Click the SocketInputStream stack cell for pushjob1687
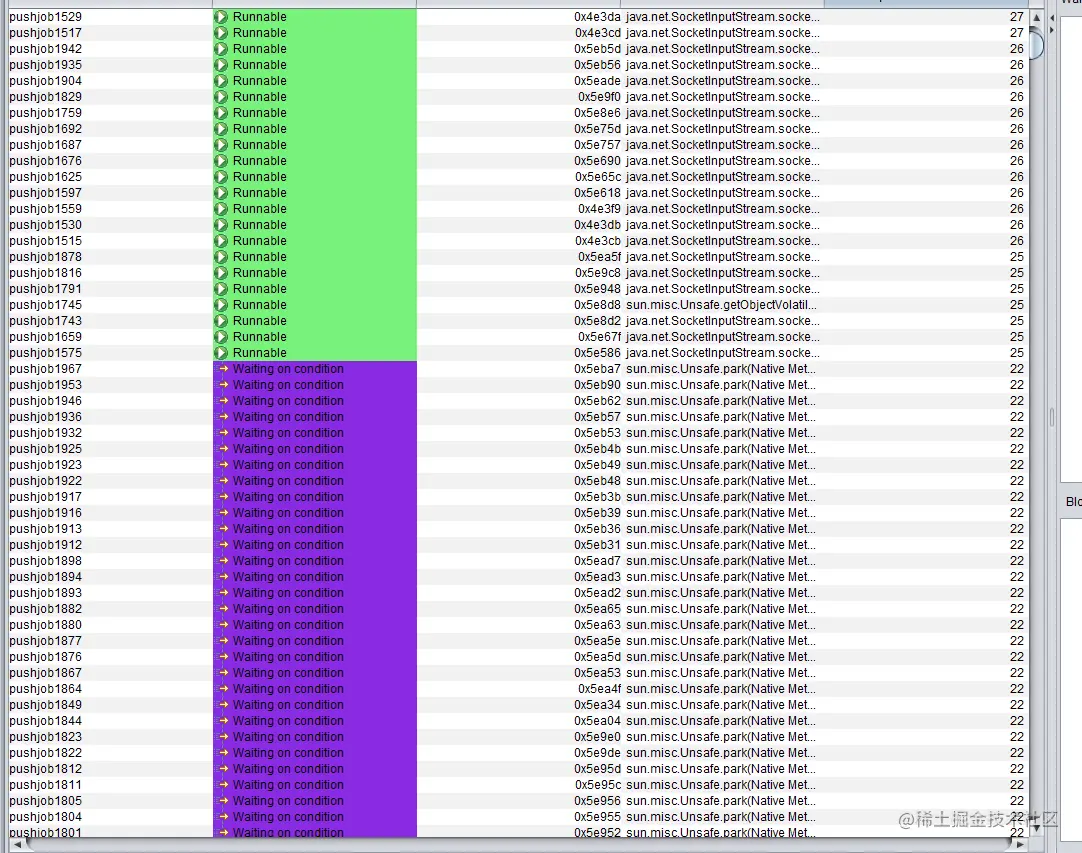Viewport: 1082px width, 853px height. pos(722,145)
